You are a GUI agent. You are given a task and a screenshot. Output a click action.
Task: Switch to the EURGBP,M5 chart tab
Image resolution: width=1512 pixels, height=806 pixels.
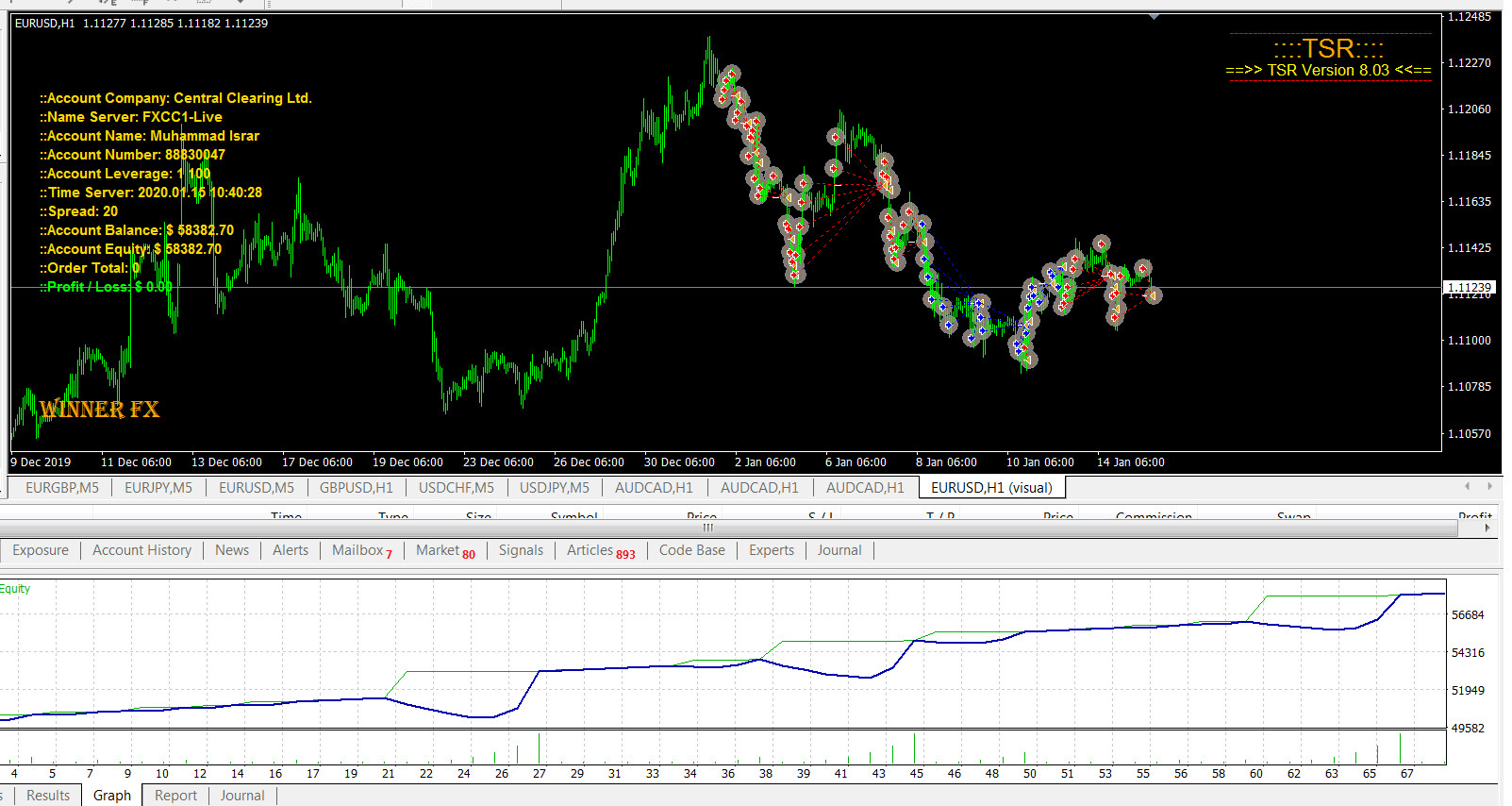61,488
